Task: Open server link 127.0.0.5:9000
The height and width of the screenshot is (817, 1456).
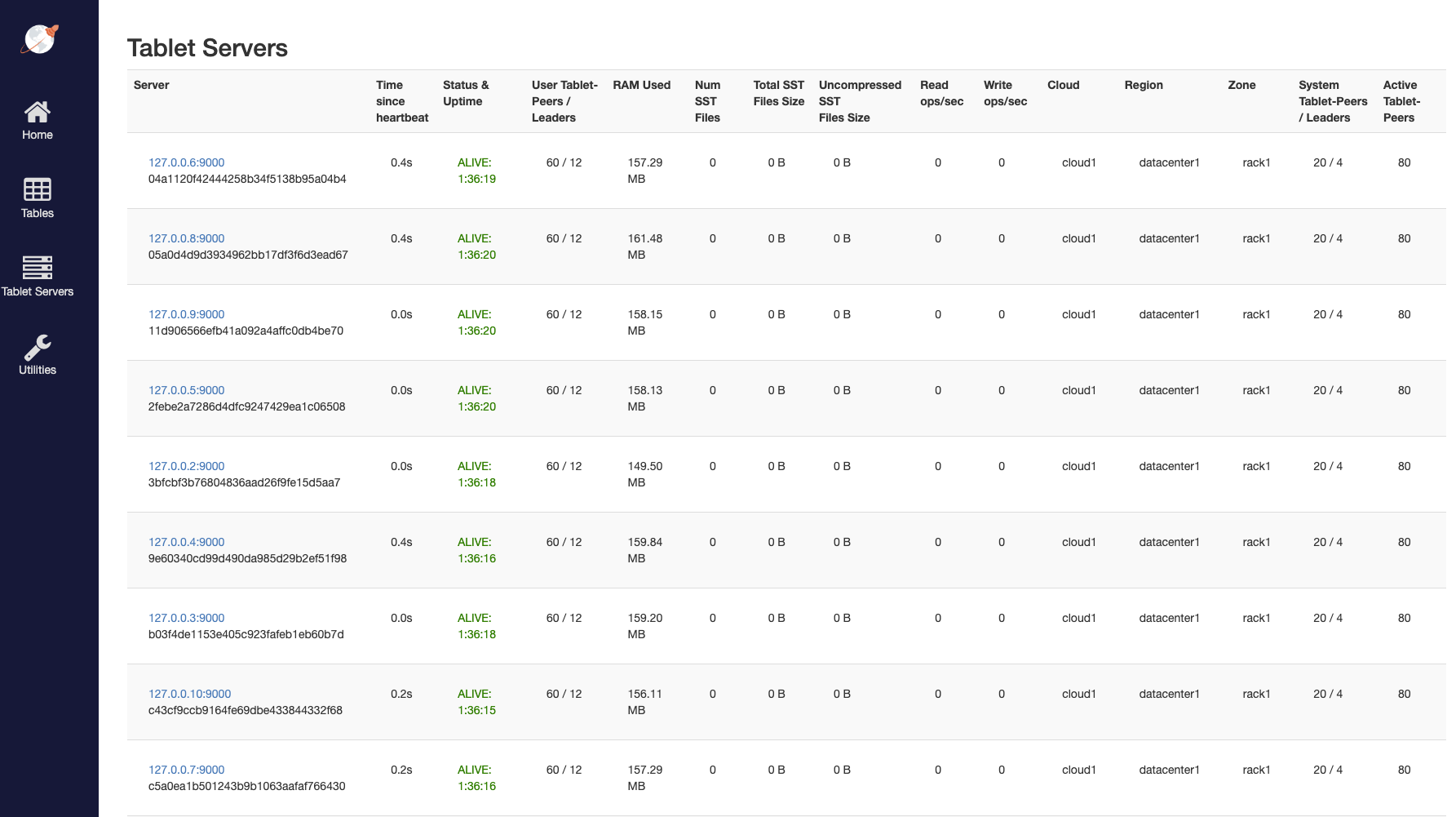Action: click(x=186, y=390)
